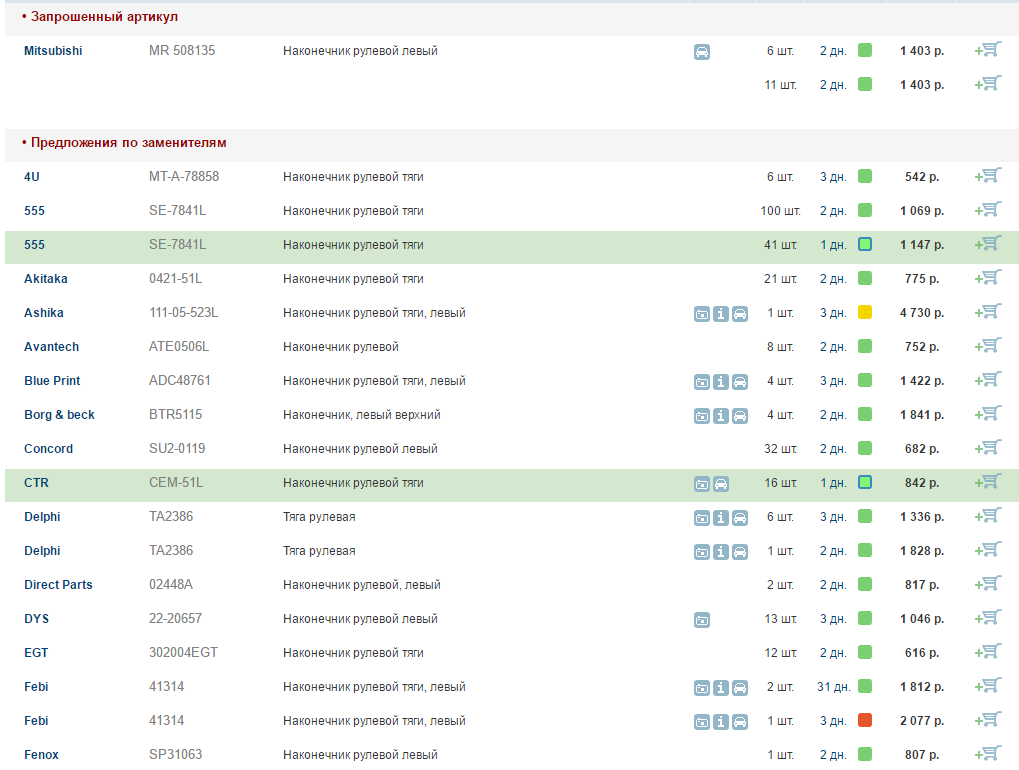Viewport: 1019px width, 770px height.
Task: Add Mitsubishi MR 508135 6-piece offer to cart
Action: [x=988, y=50]
